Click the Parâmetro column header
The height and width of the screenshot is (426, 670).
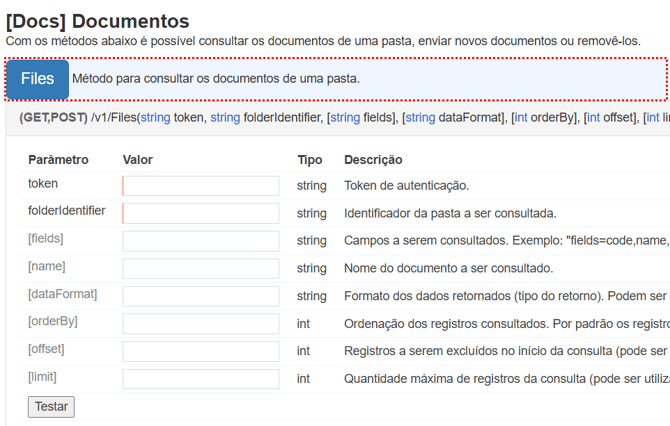click(58, 160)
